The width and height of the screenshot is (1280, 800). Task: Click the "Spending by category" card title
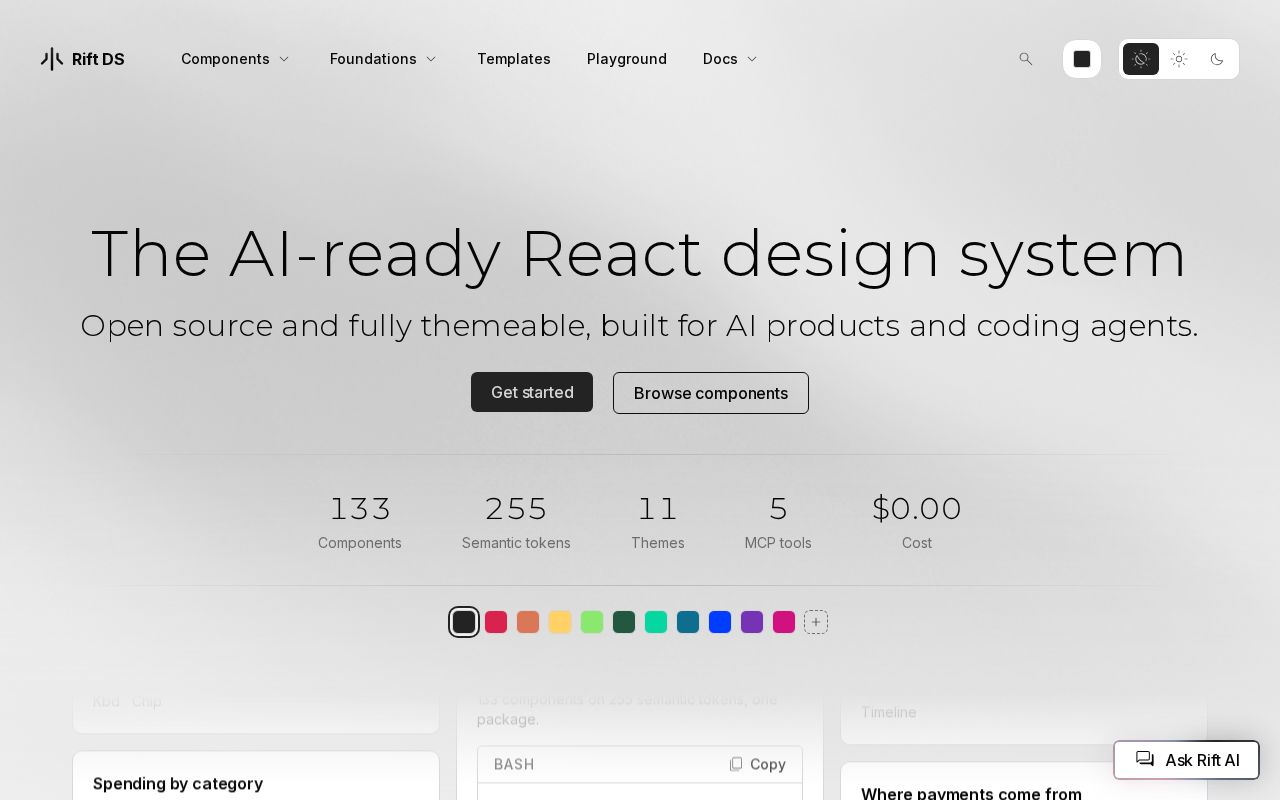[178, 783]
